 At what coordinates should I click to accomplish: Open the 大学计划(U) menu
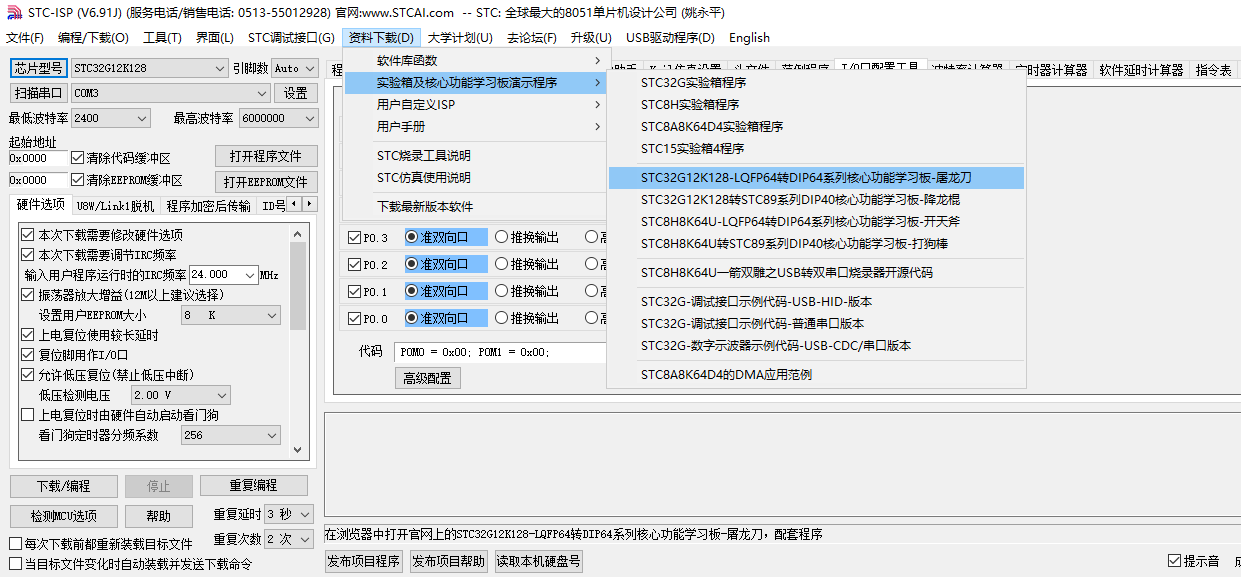pyautogui.click(x=460, y=38)
